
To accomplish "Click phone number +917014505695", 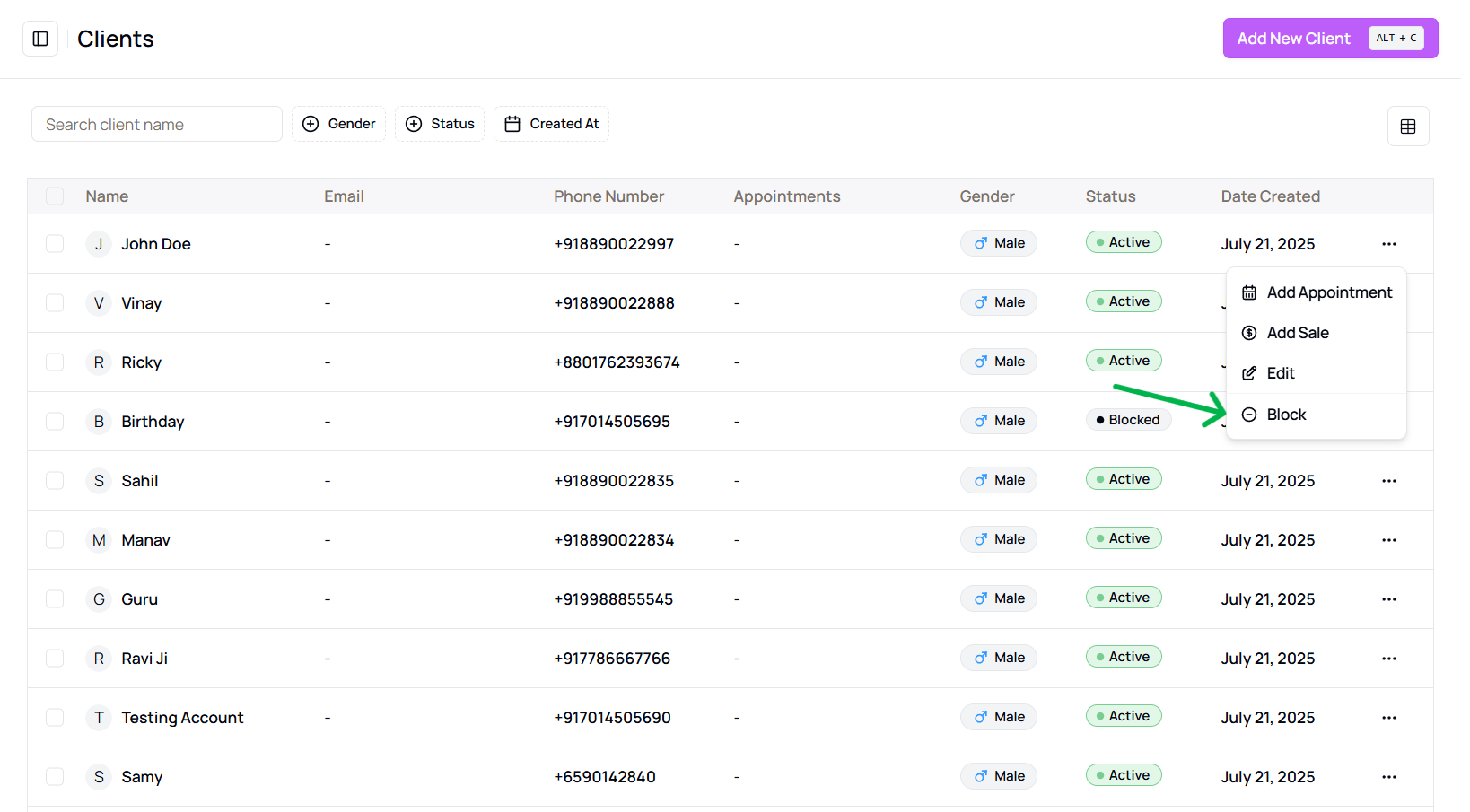I will point(612,422).
